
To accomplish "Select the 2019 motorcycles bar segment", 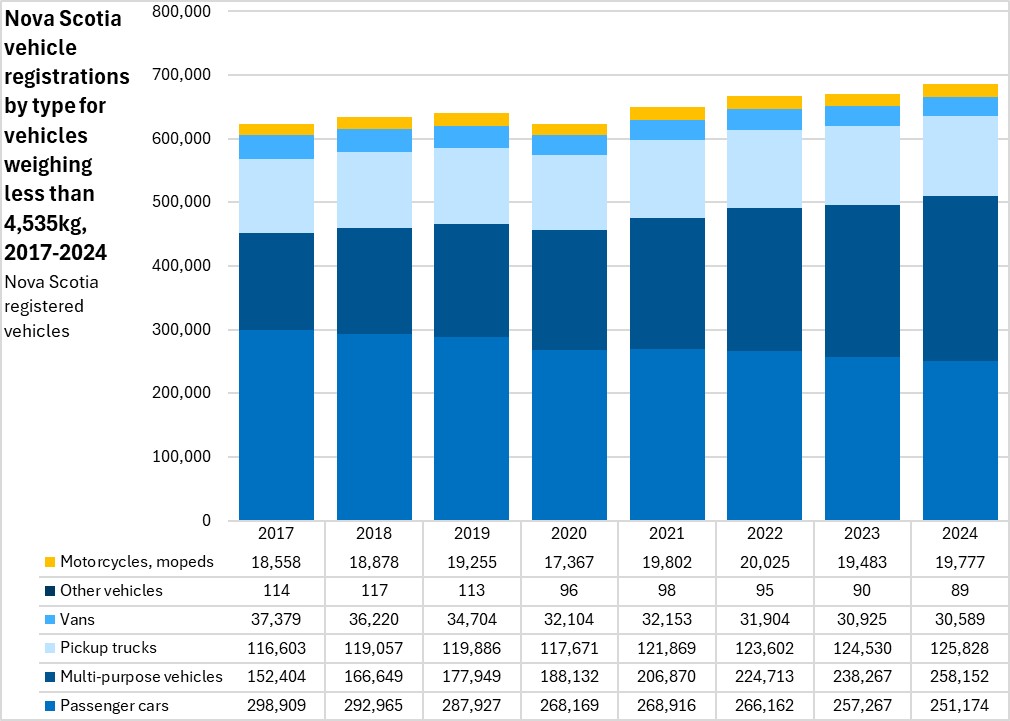I will [471, 120].
